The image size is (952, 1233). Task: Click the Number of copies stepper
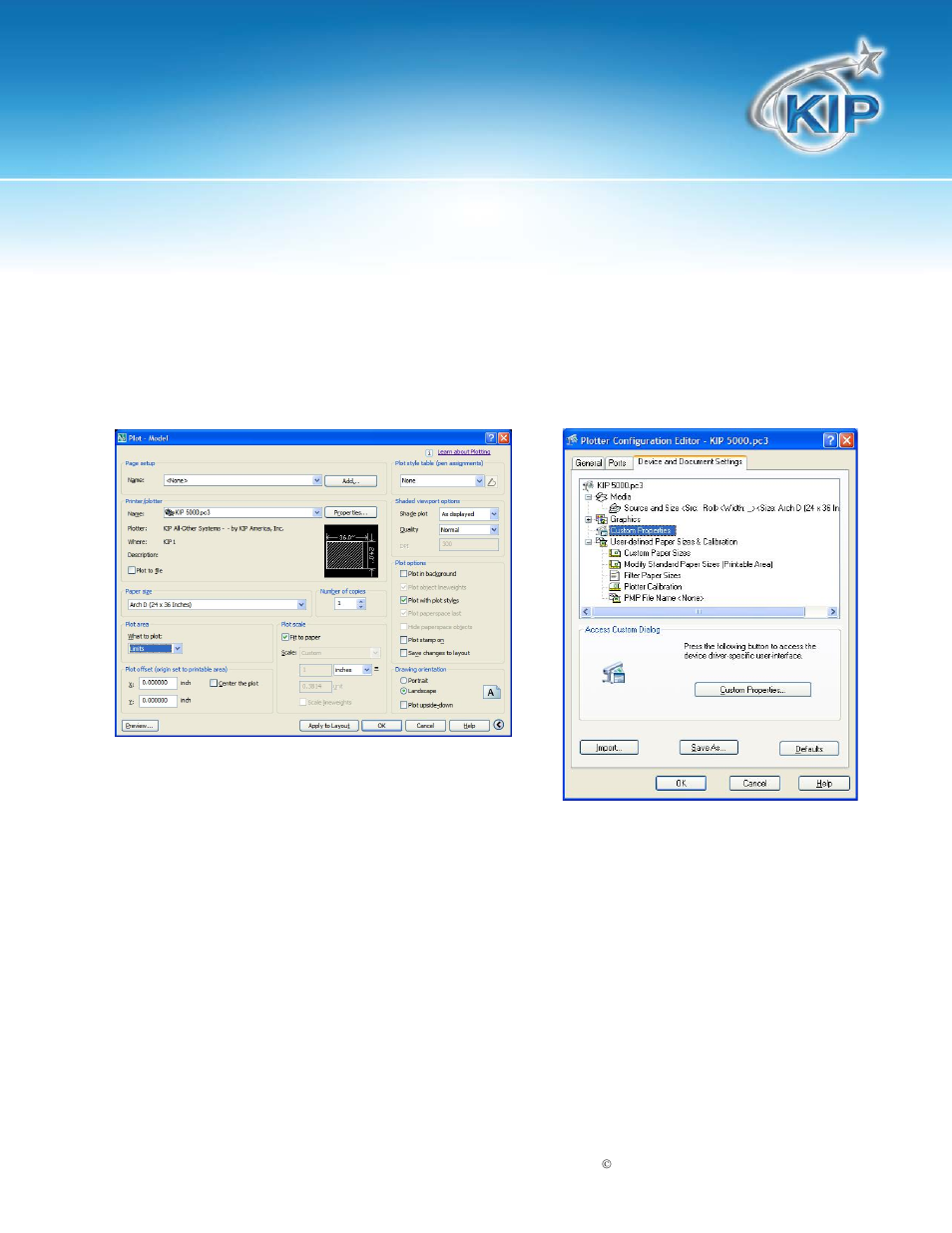[361, 604]
